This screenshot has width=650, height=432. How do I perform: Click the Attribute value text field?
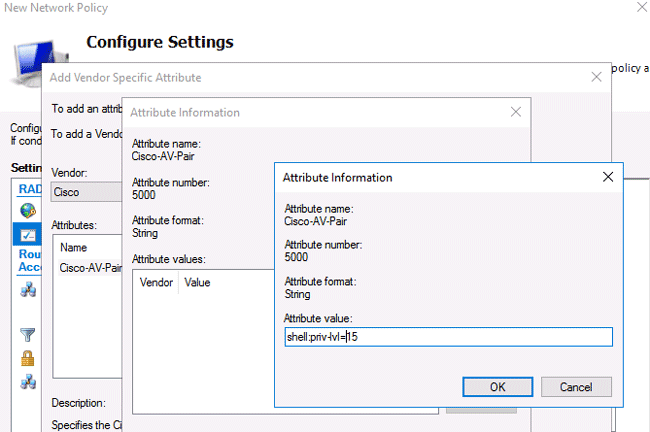point(447,337)
